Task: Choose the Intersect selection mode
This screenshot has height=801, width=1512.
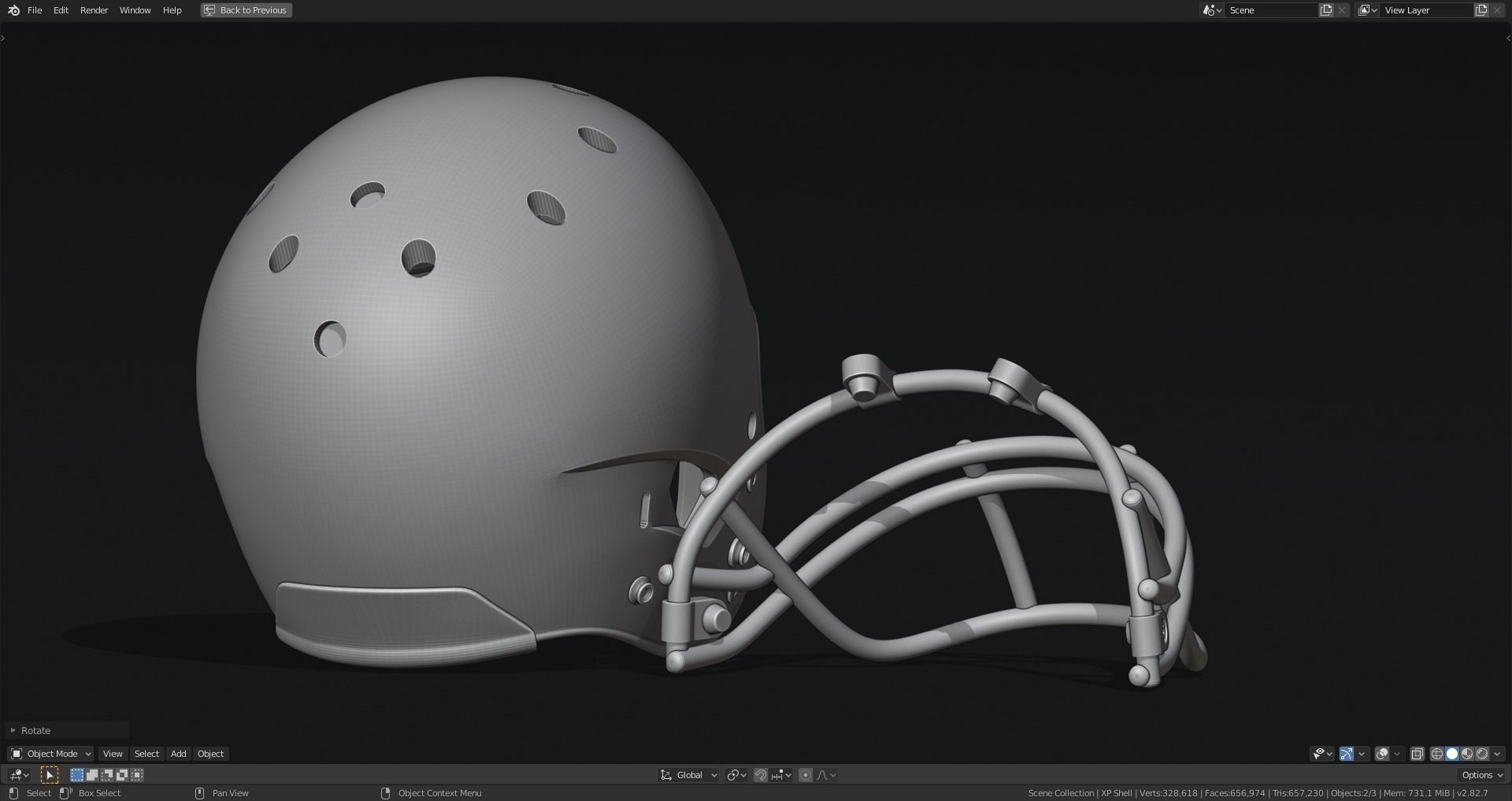Action: (137, 775)
